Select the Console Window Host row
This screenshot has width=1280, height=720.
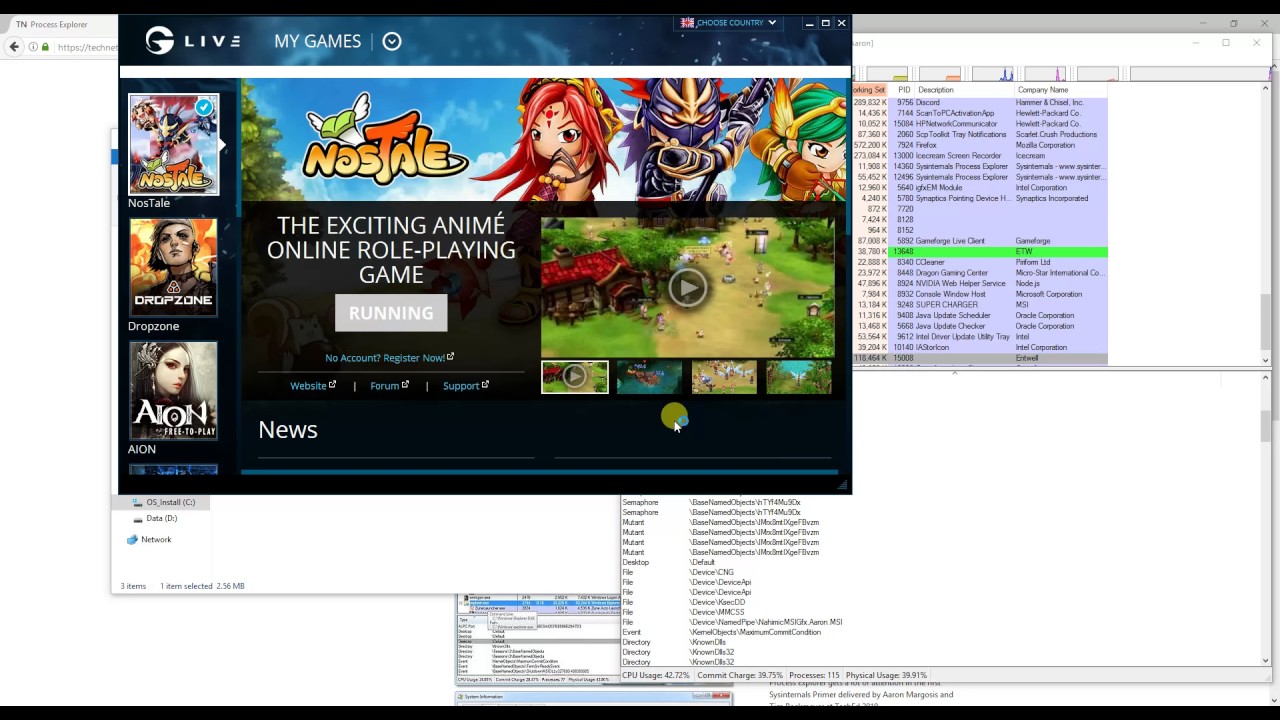coord(980,294)
